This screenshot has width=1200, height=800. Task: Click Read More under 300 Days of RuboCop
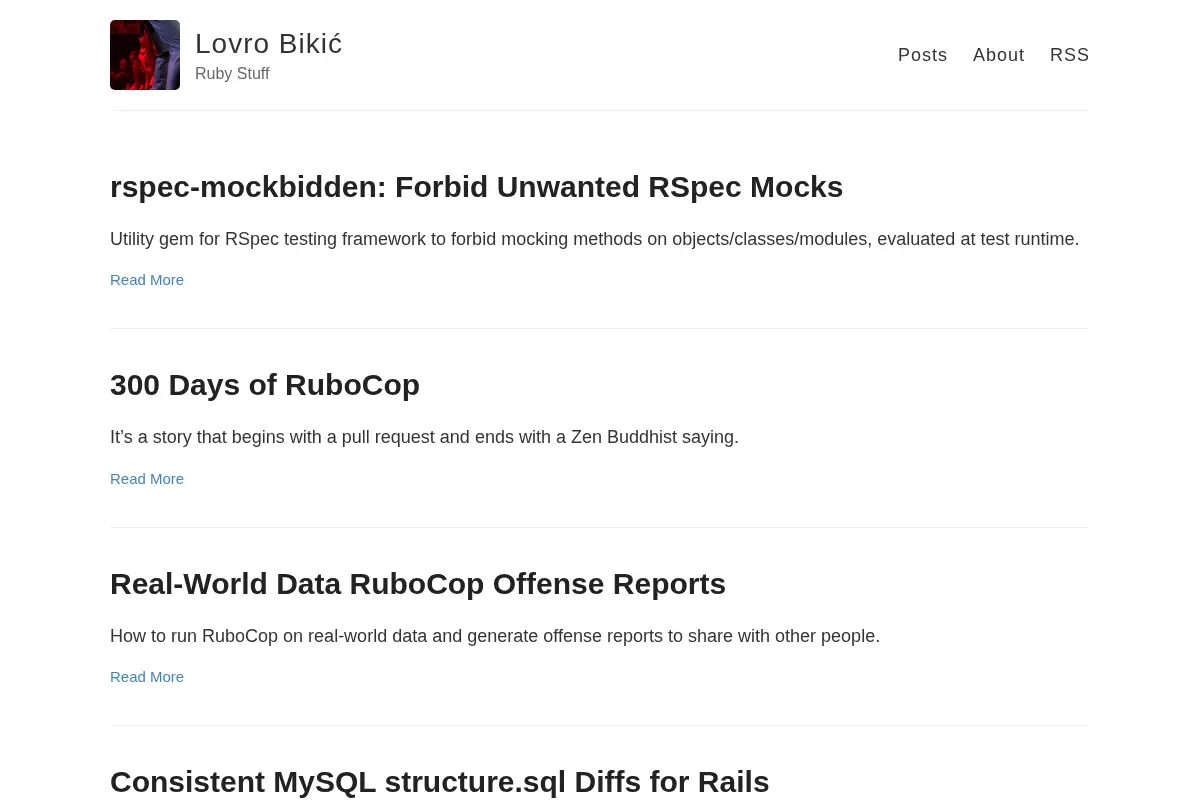tap(147, 479)
